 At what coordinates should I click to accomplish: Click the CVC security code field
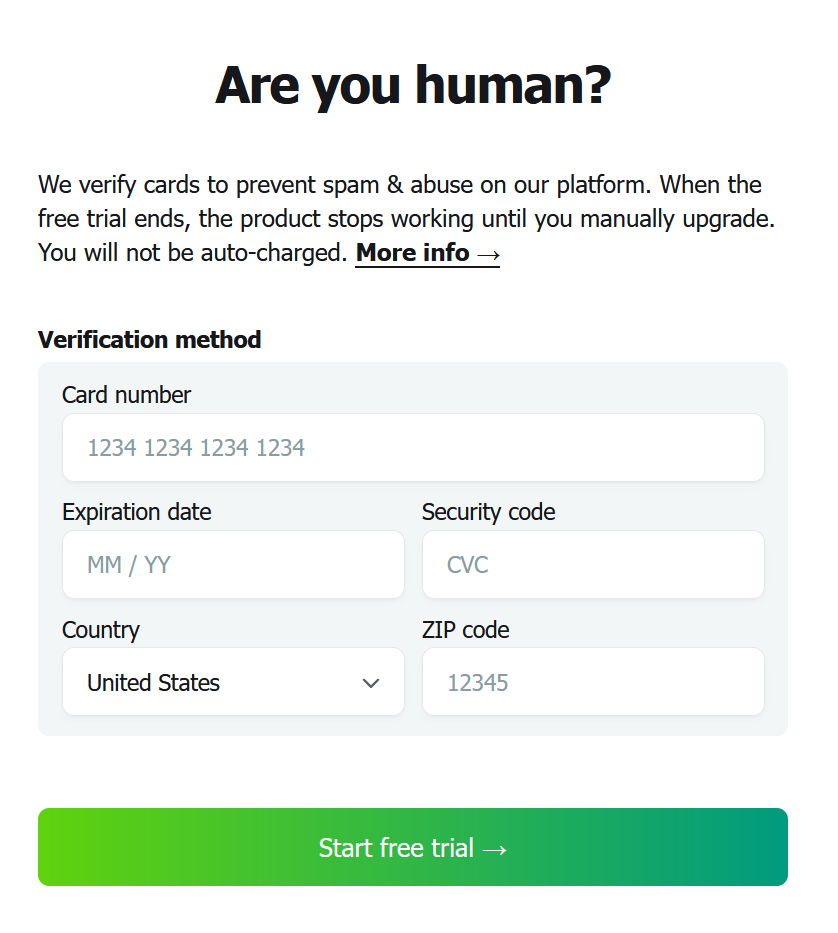(x=593, y=565)
